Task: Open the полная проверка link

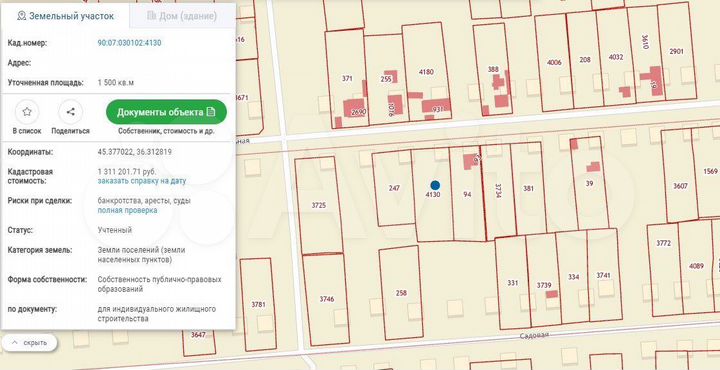Action: pos(127,210)
